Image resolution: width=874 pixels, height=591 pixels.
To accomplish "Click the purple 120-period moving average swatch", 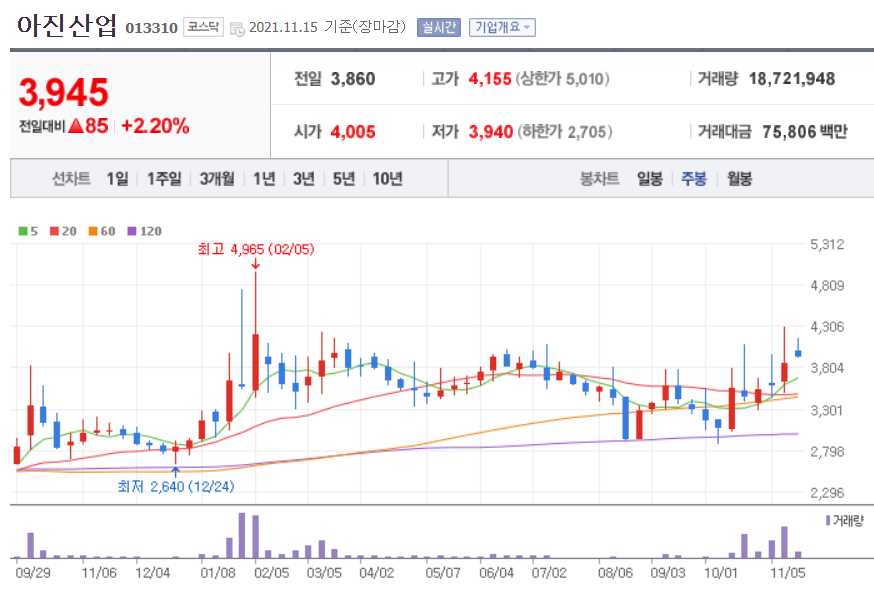I will coord(132,231).
